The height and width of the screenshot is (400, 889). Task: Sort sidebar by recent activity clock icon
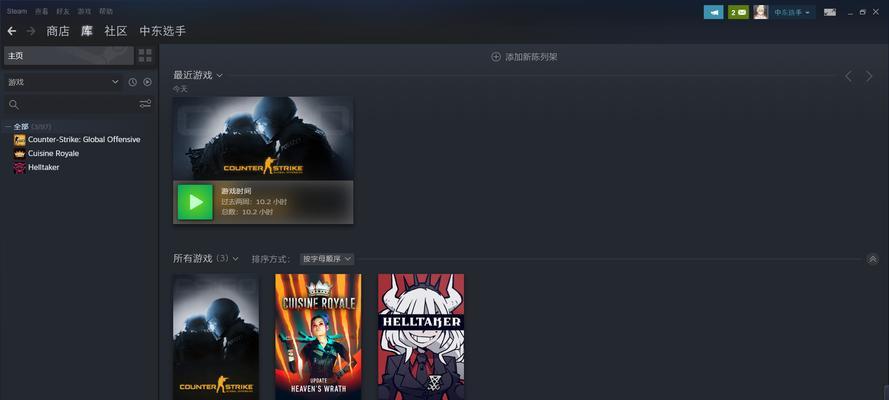pyautogui.click(x=133, y=82)
